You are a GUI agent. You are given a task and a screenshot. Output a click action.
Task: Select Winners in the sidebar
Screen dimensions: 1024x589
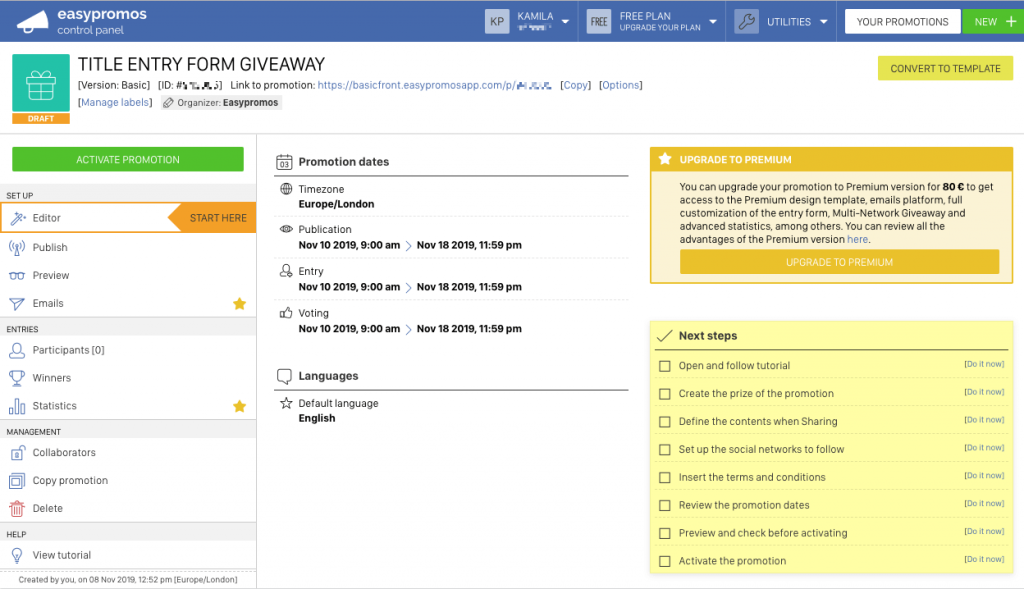[128, 378]
